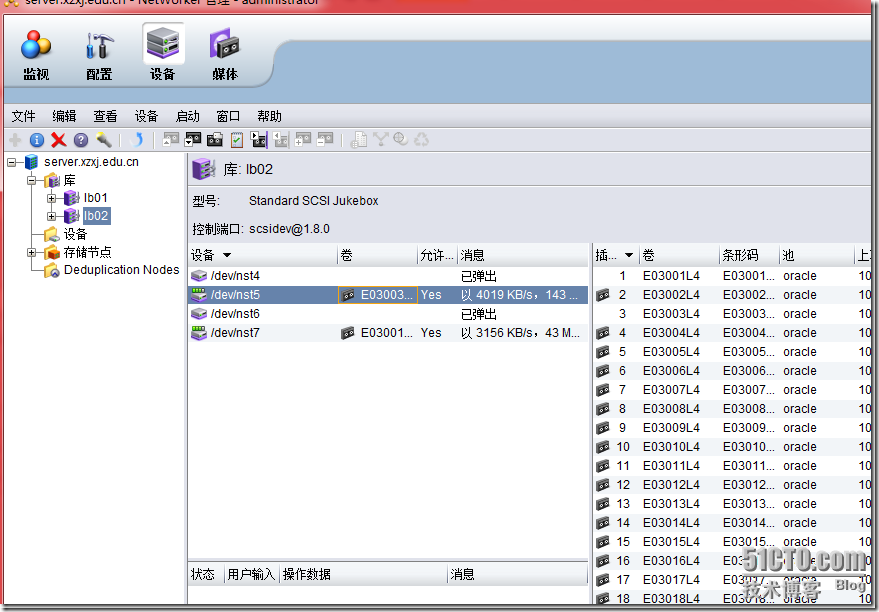Expand the lb02 library node
Screen dimensions: 879x612
[52, 216]
